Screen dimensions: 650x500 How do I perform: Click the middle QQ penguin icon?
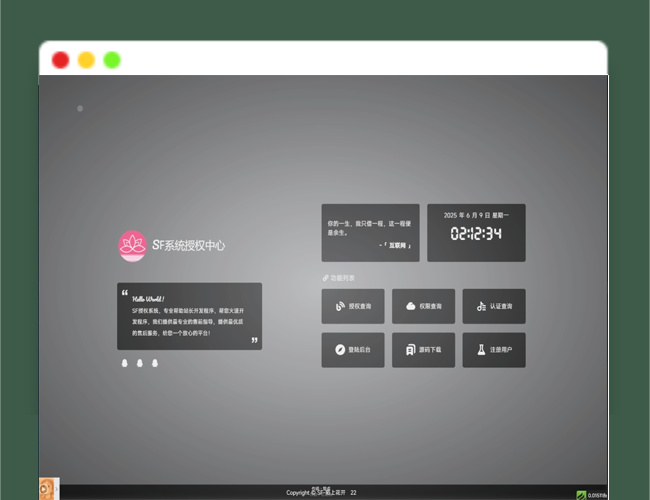click(140, 363)
